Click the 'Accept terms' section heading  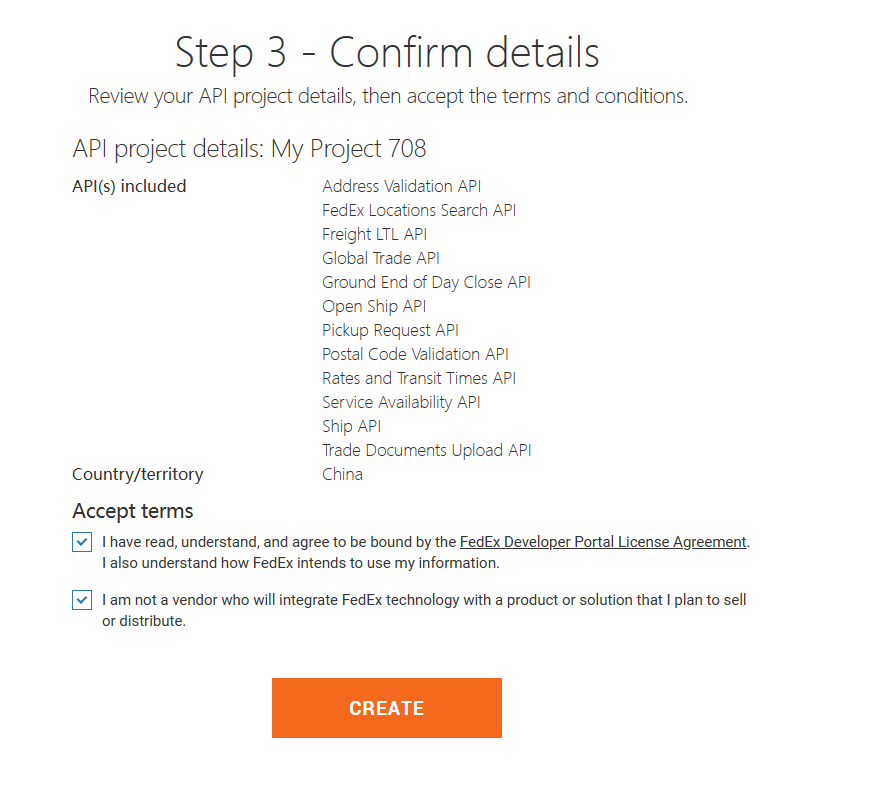[133, 511]
